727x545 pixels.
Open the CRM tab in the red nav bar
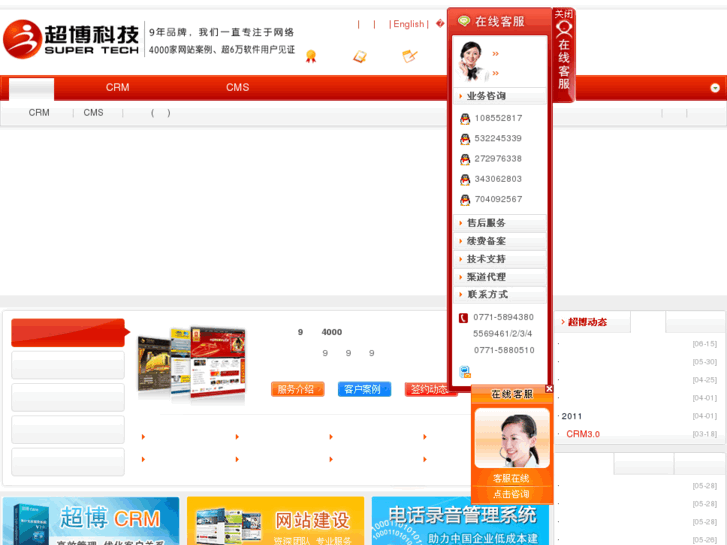point(117,88)
